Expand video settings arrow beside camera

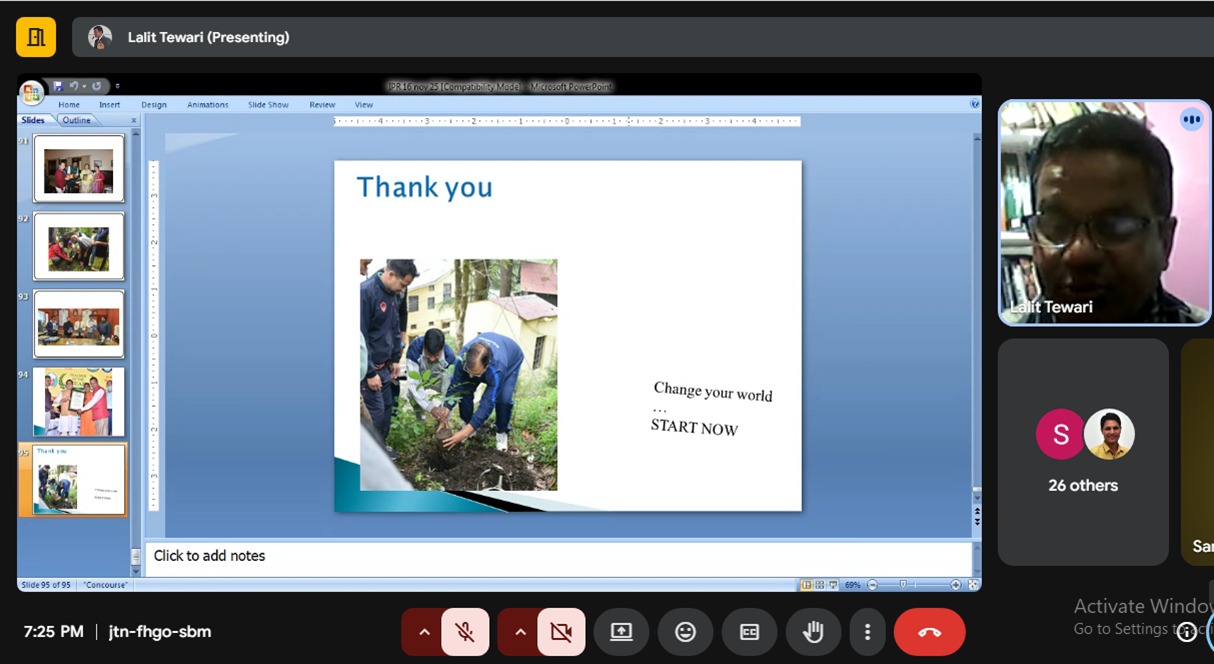coord(519,632)
